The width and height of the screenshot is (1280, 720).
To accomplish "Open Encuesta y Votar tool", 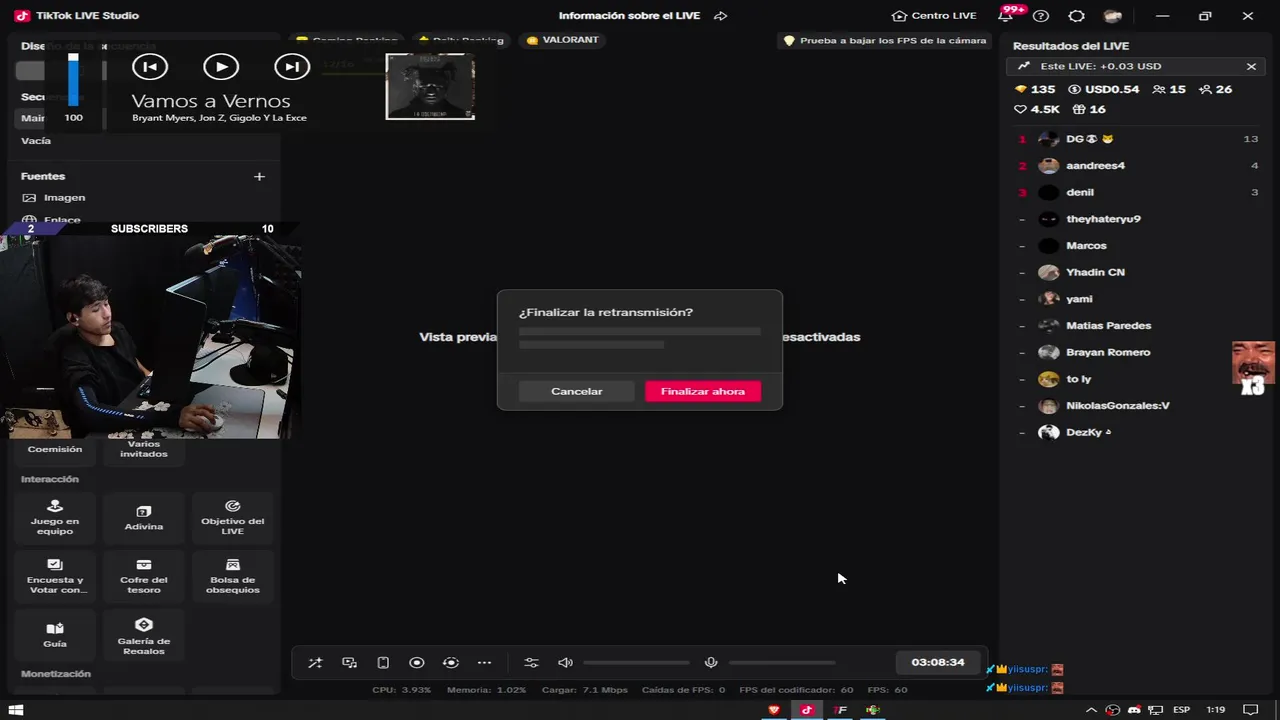I will coord(55,578).
